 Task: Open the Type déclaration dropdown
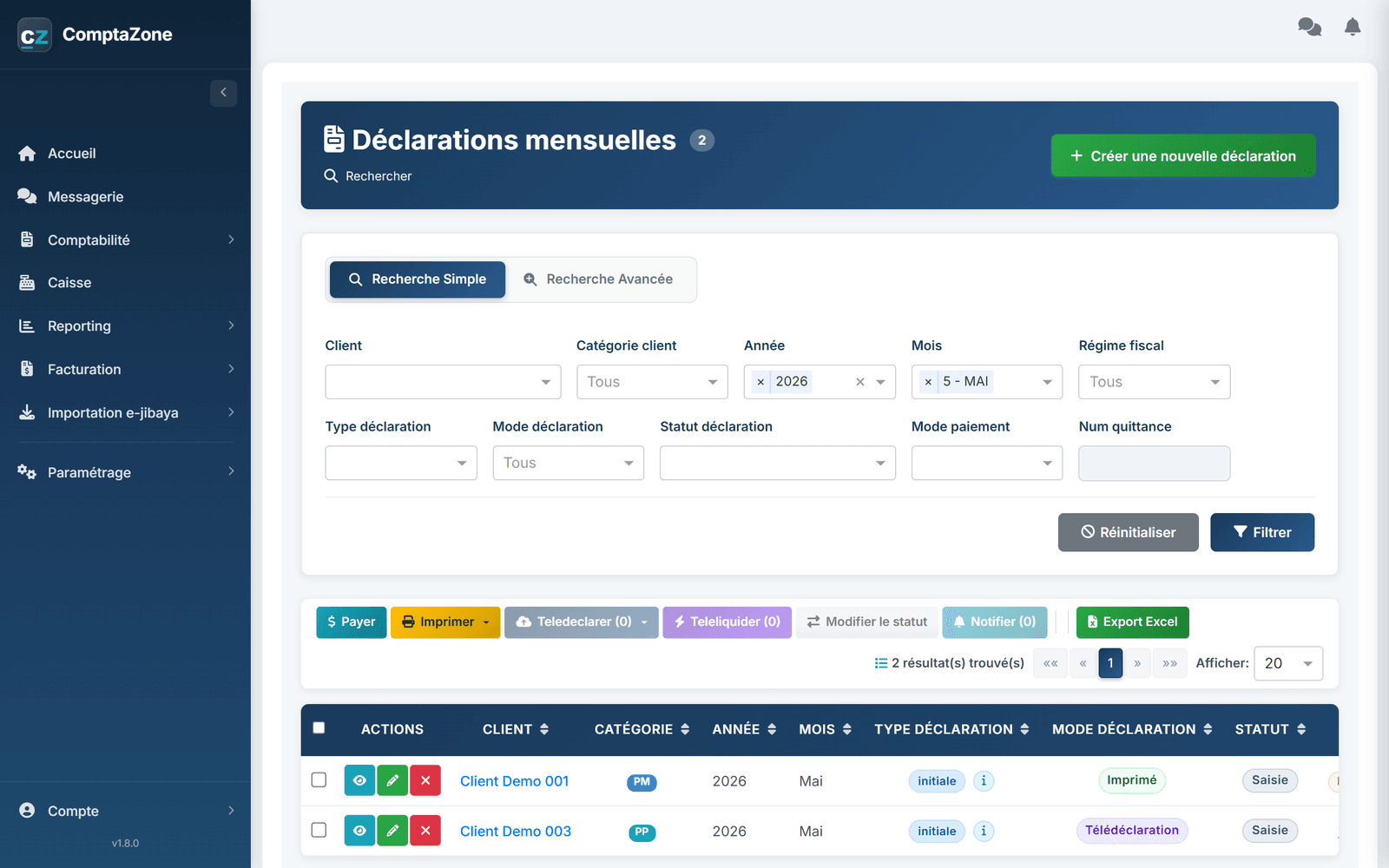(x=401, y=463)
